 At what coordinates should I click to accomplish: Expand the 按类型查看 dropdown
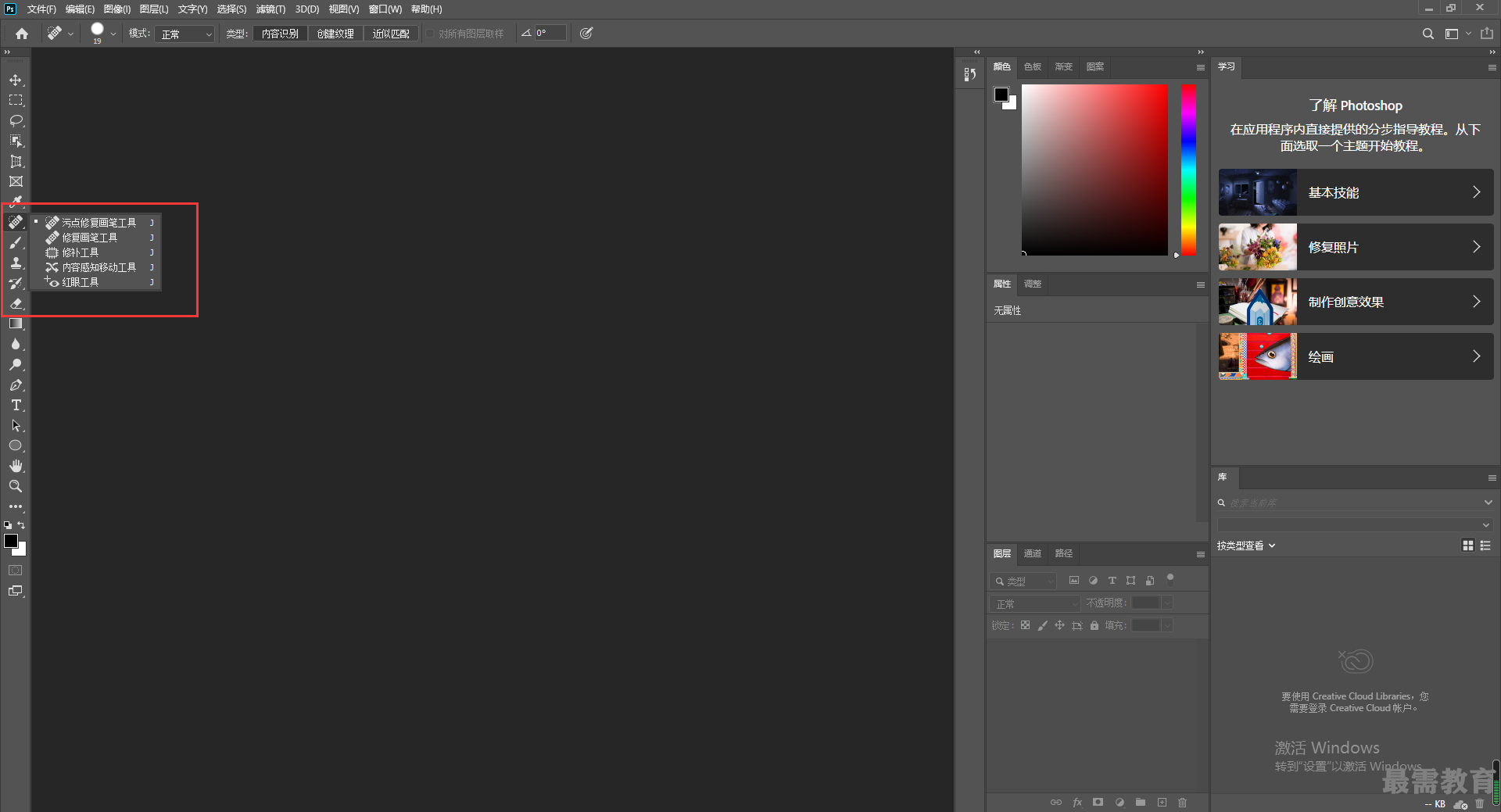(1246, 546)
